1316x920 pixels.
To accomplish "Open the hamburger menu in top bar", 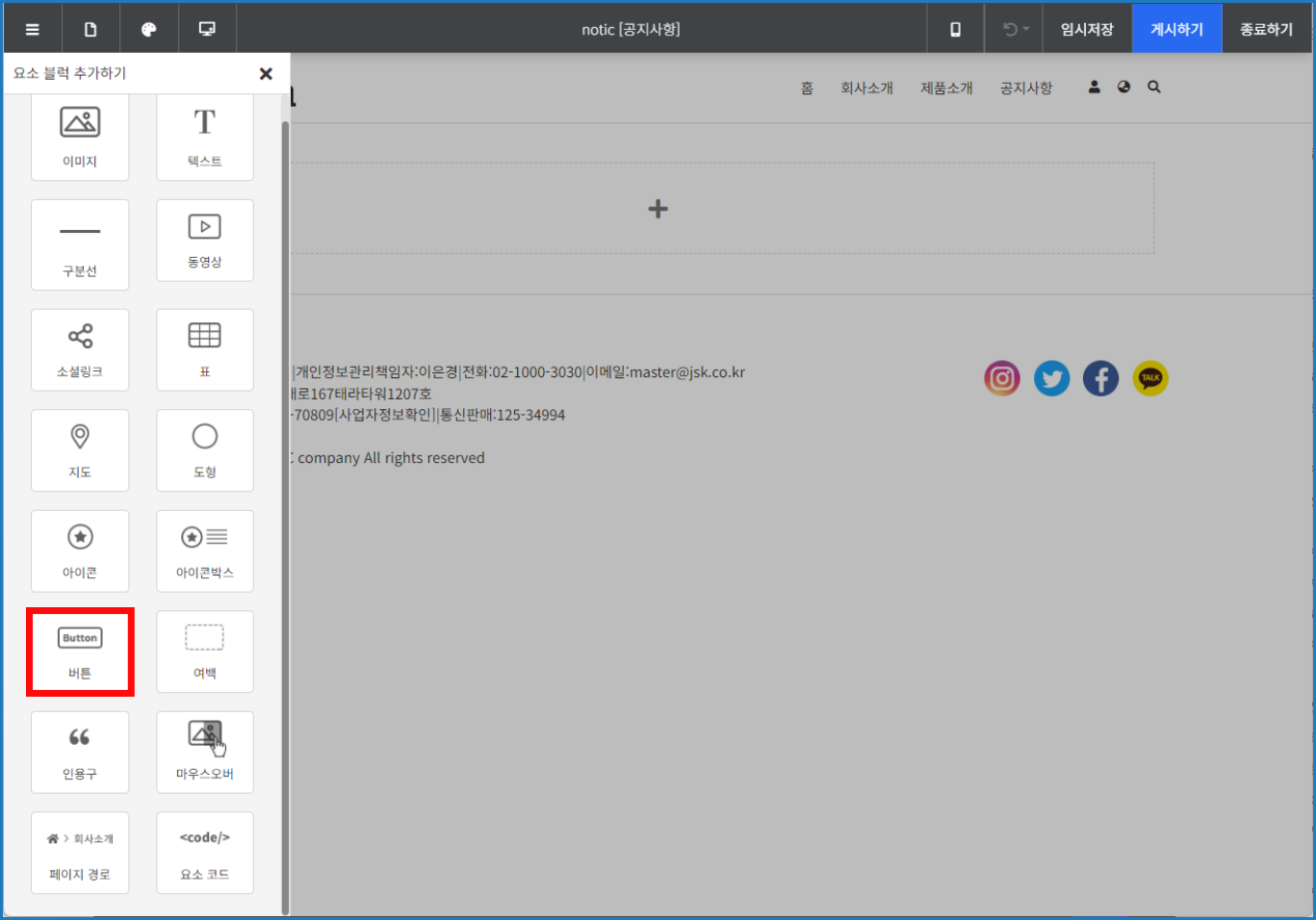I will click(33, 29).
